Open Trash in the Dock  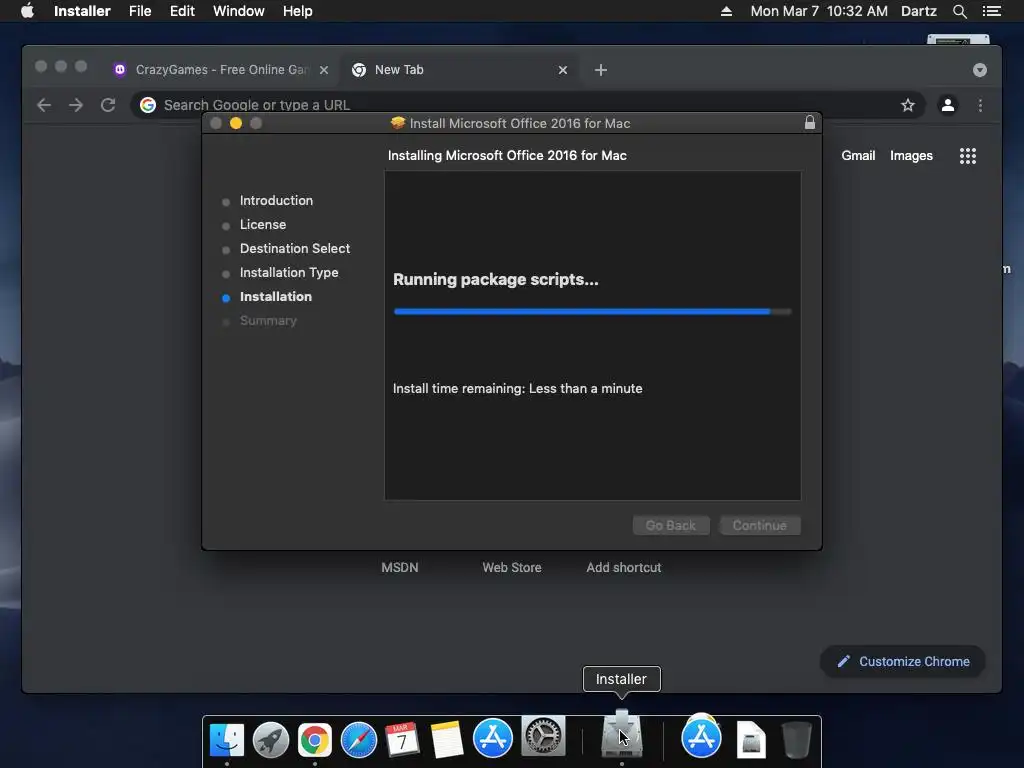tap(796, 740)
